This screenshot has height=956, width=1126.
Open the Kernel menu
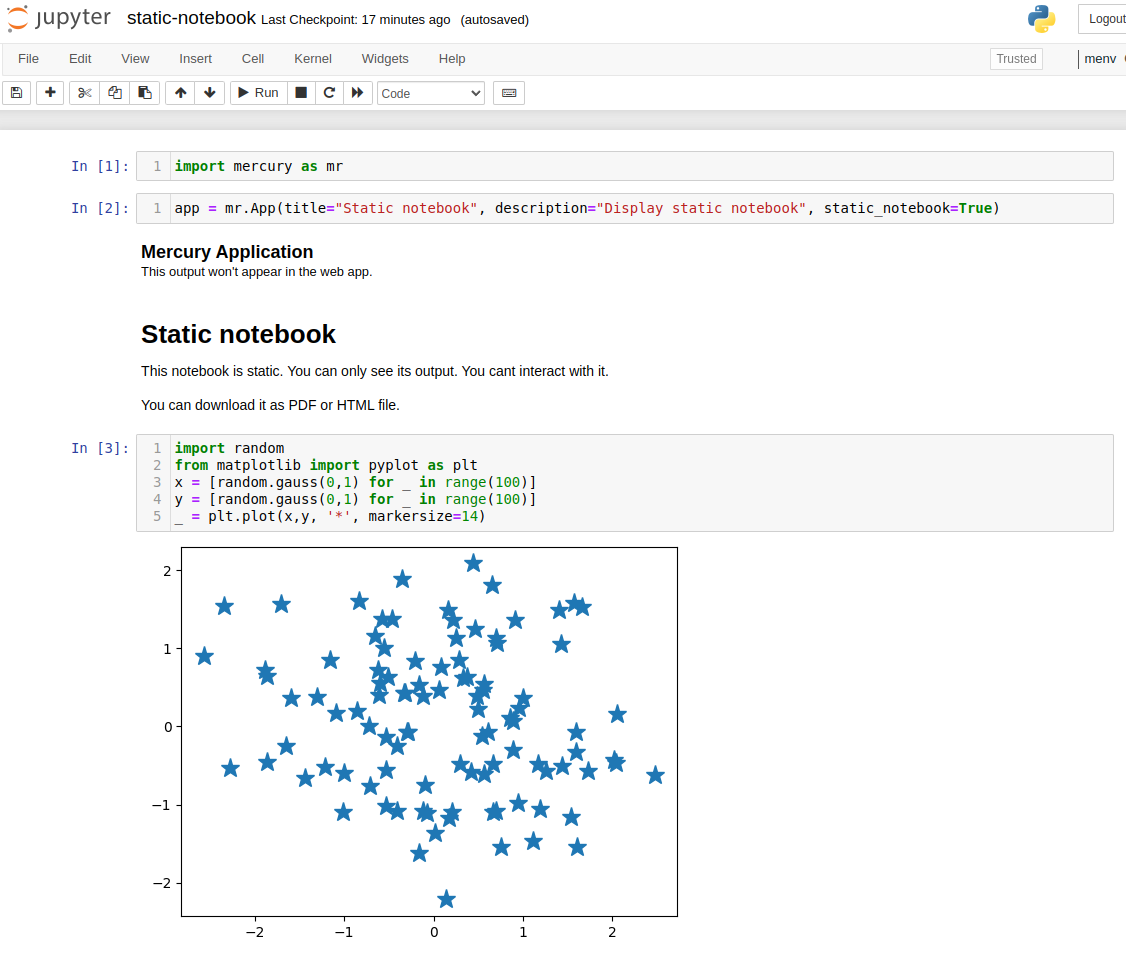pyautogui.click(x=312, y=58)
